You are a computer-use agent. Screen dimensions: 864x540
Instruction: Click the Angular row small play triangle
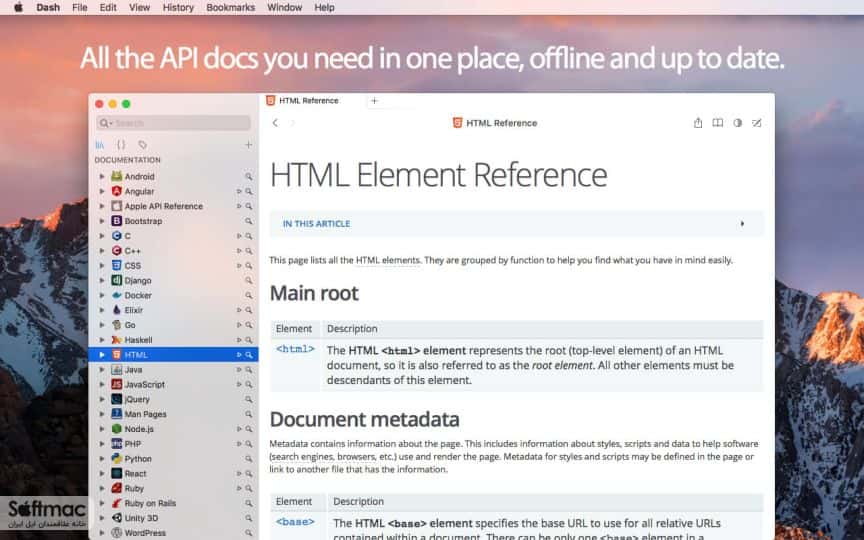point(239,191)
